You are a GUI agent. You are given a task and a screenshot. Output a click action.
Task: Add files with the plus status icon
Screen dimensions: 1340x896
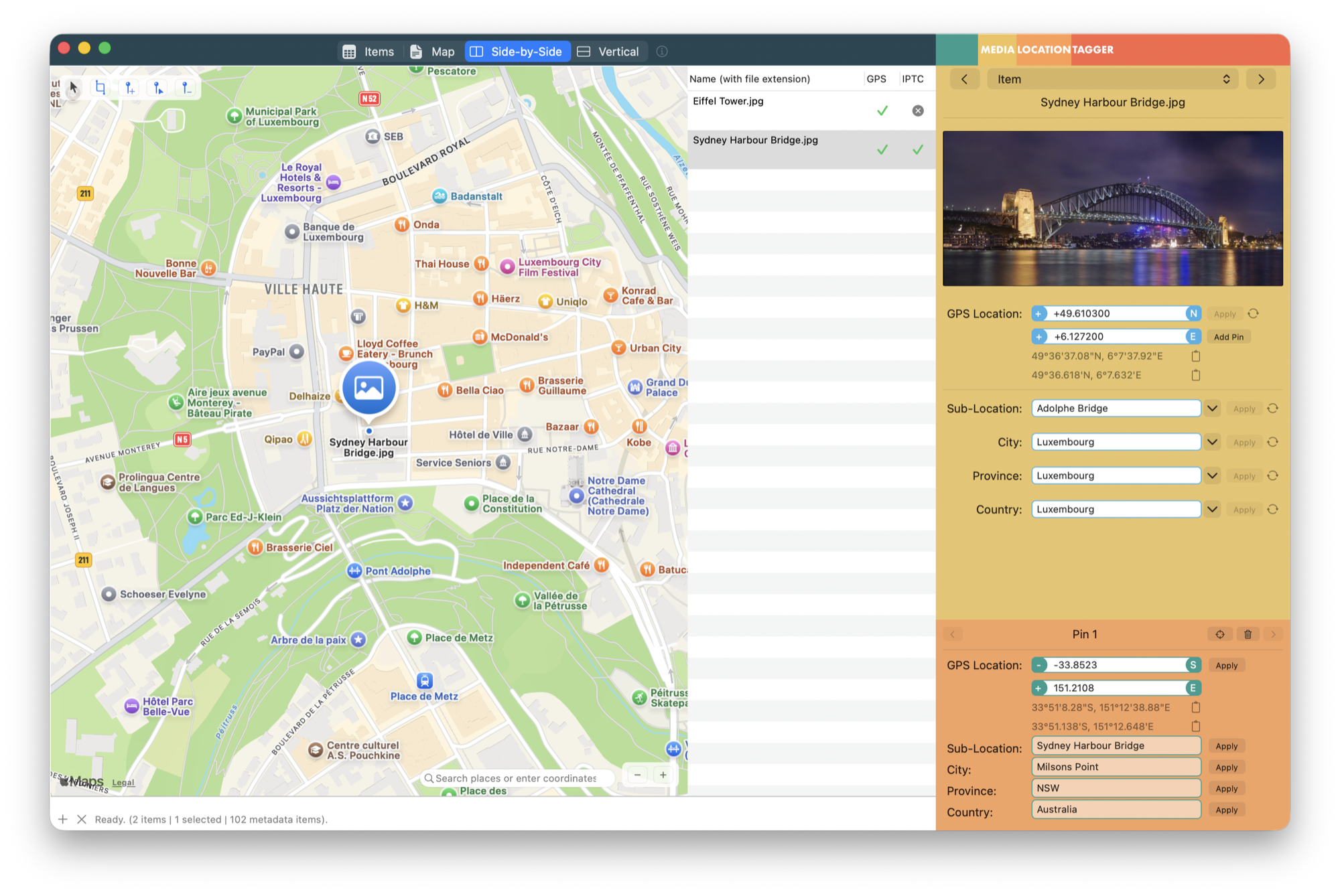pos(63,819)
